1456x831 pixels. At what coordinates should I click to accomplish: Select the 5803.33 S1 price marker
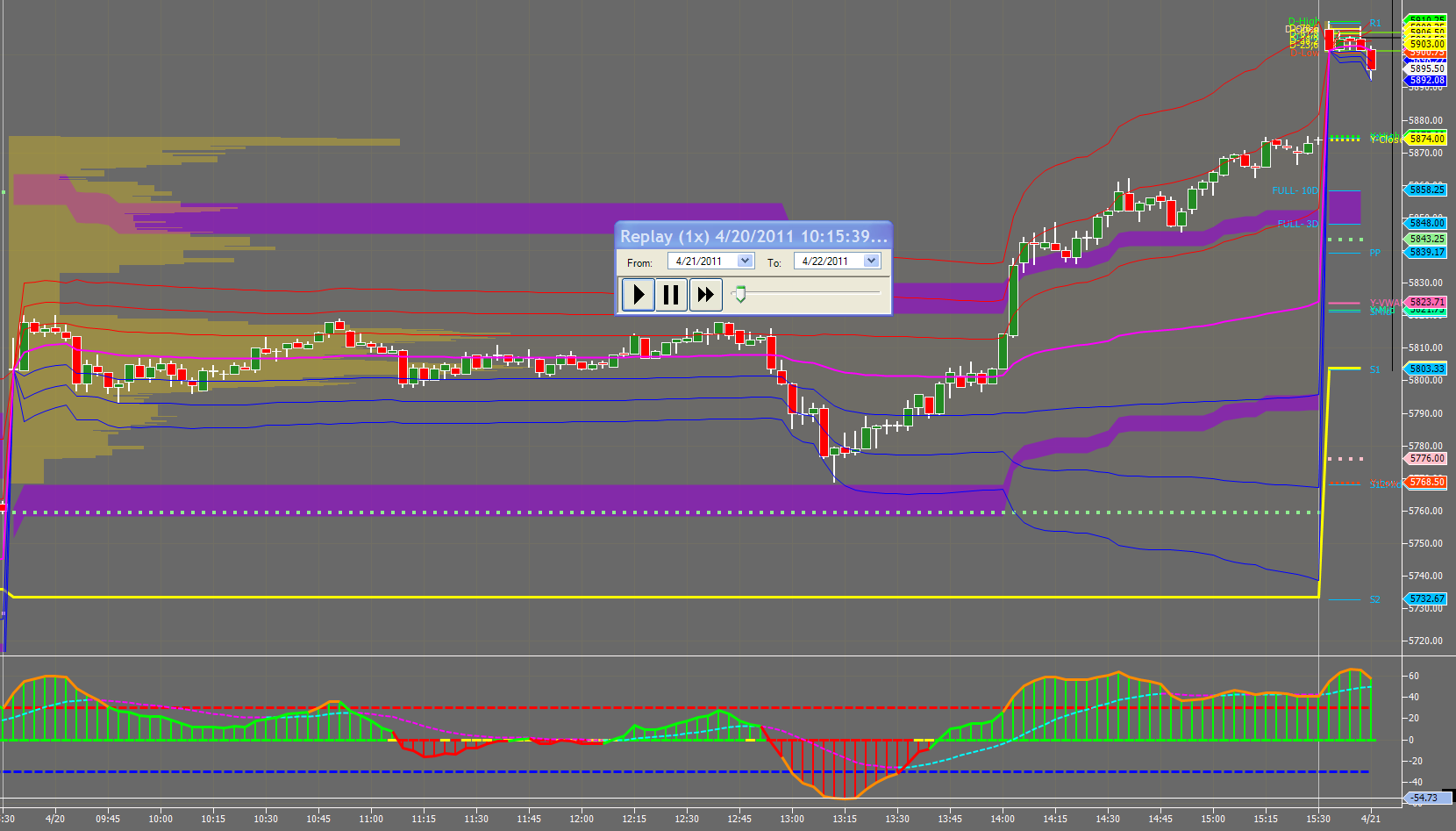[x=1427, y=369]
